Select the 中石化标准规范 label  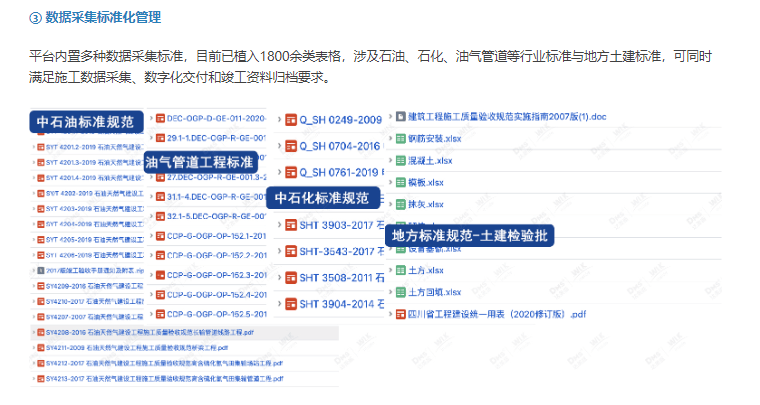point(322,198)
